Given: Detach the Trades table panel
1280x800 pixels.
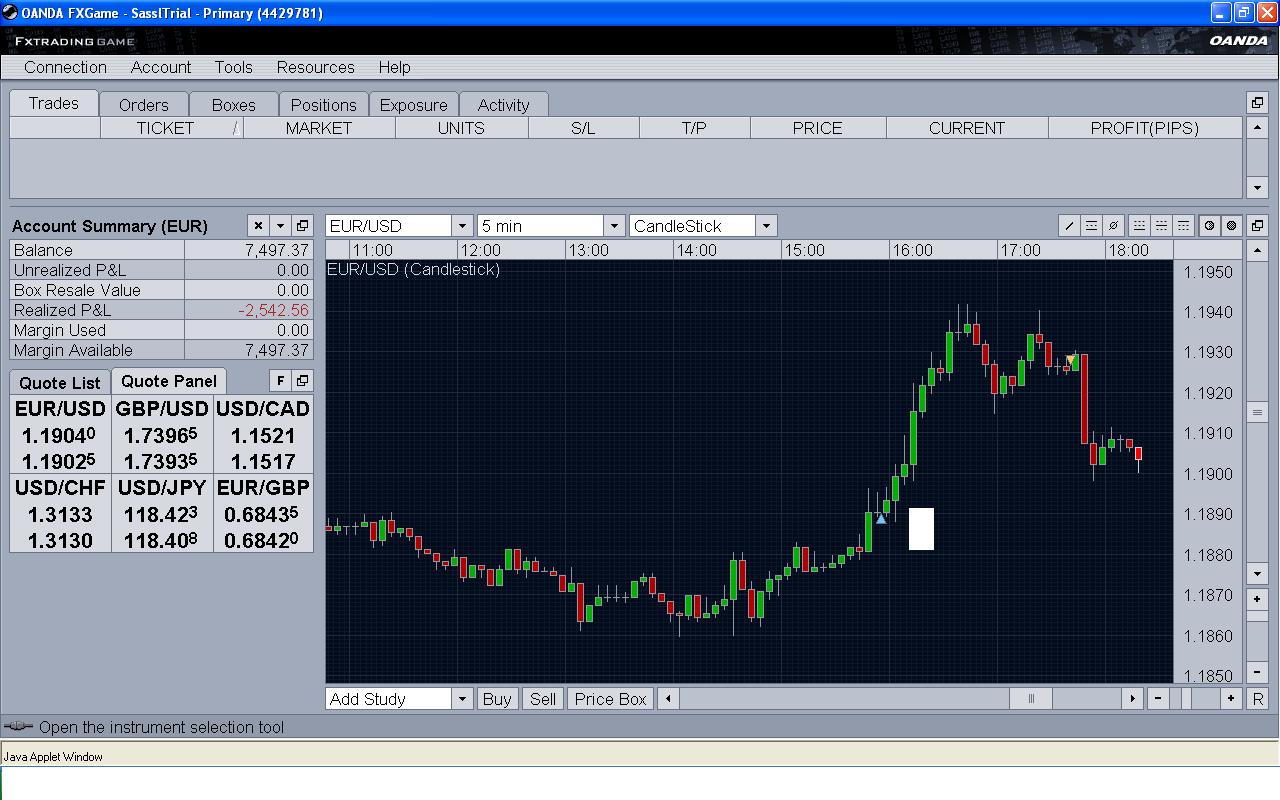Looking at the screenshot, I should pos(1258,103).
